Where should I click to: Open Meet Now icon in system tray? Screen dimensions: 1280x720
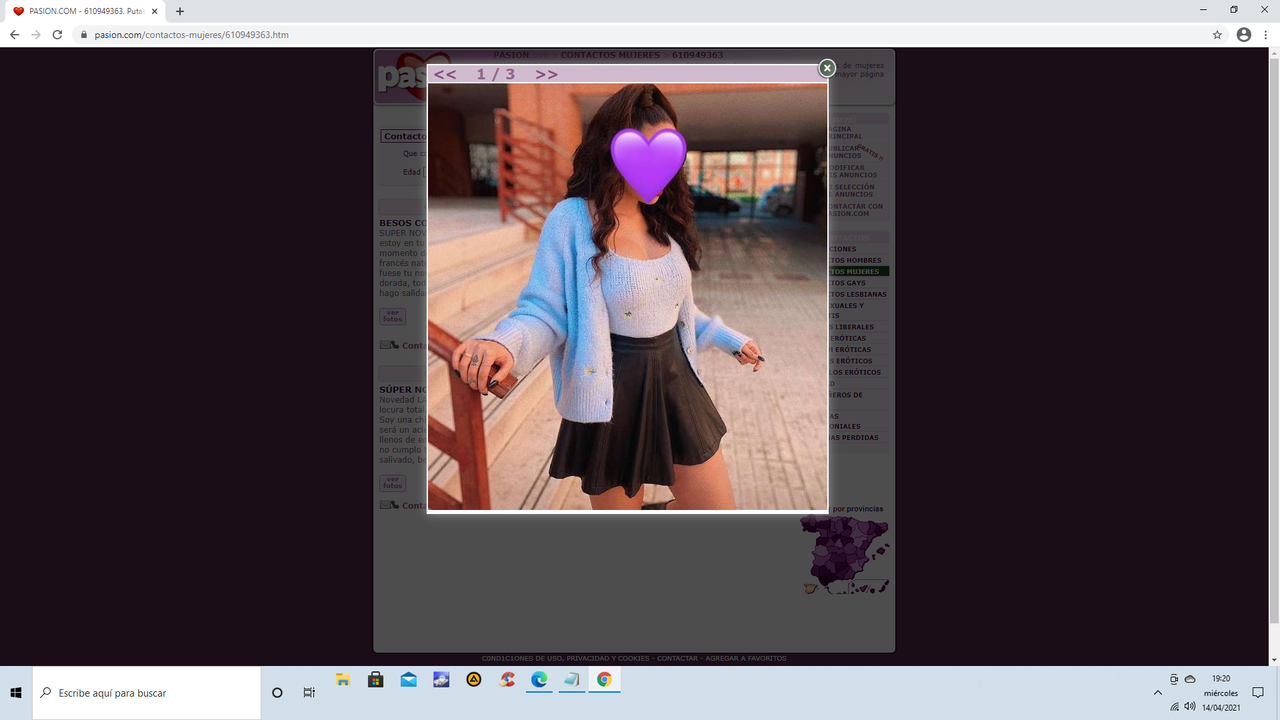pyautogui.click(x=1174, y=679)
